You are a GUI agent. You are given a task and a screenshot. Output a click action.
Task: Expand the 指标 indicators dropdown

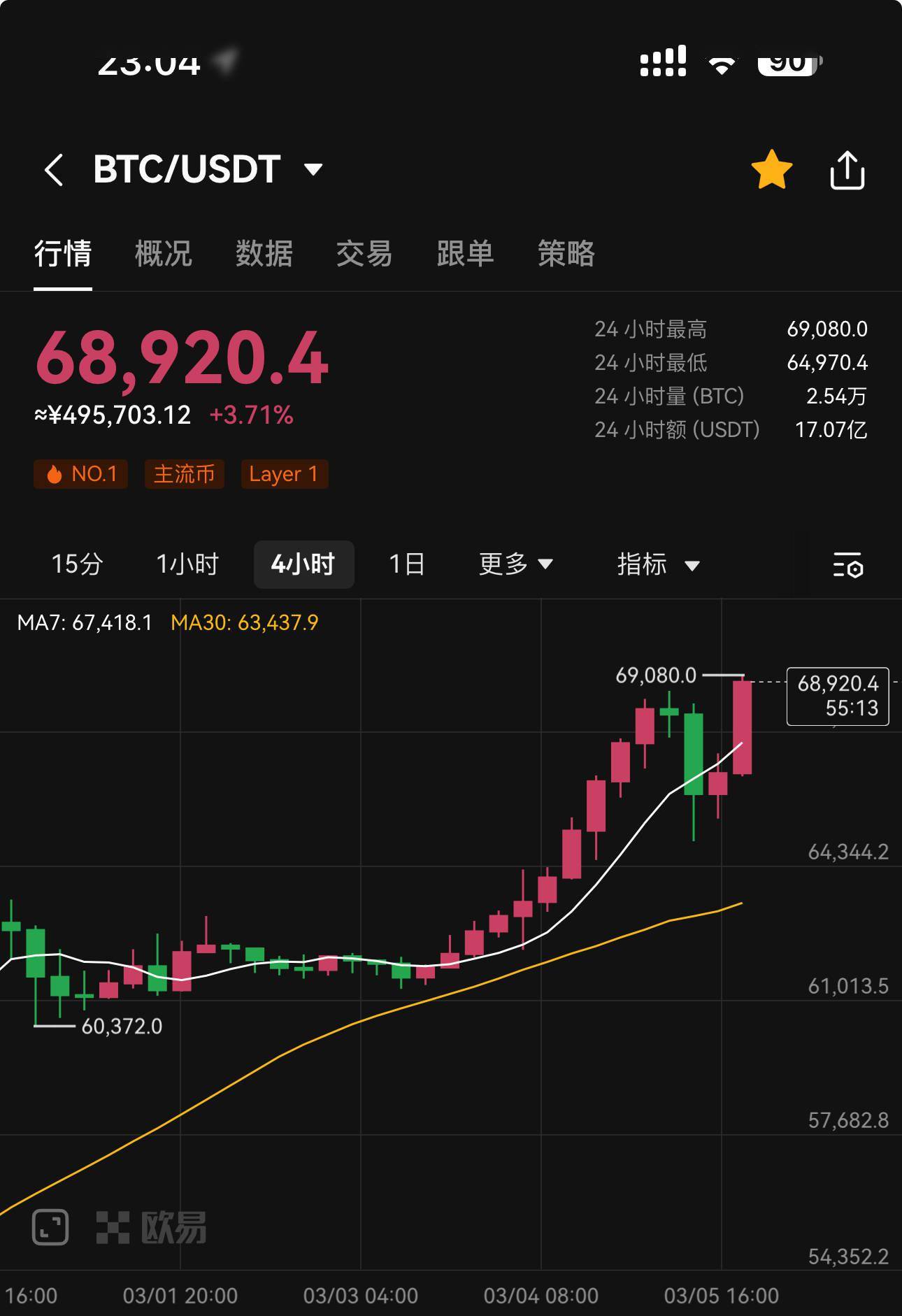point(658,564)
